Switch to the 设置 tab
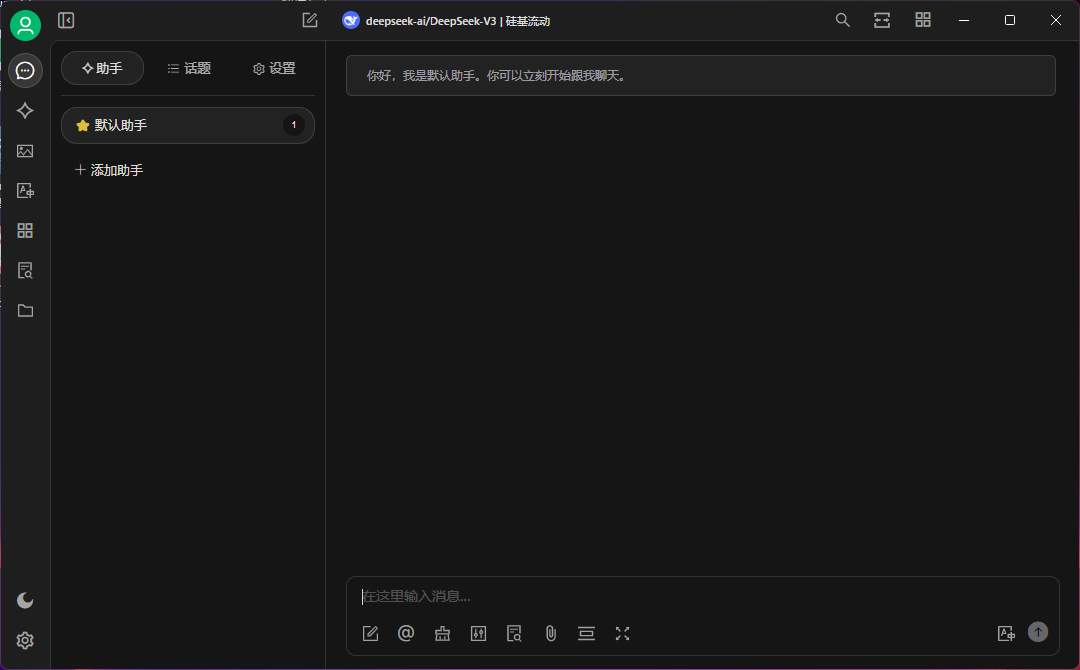The image size is (1080, 670). [x=274, y=68]
